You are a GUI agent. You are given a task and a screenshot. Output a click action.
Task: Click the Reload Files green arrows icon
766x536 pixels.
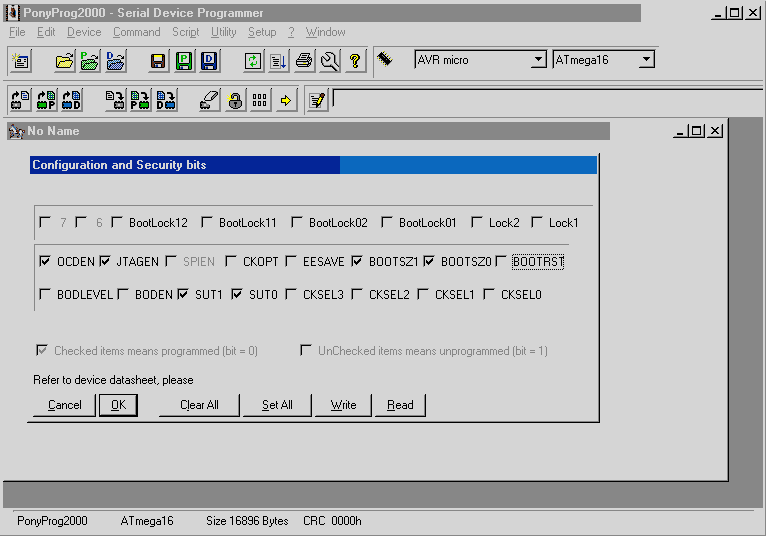254,61
